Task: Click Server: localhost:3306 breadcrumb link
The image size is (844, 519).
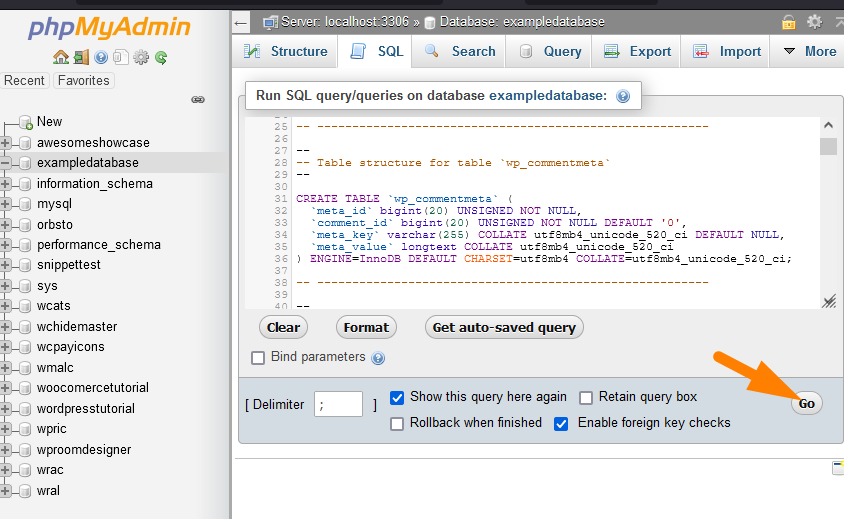Action: coord(344,22)
